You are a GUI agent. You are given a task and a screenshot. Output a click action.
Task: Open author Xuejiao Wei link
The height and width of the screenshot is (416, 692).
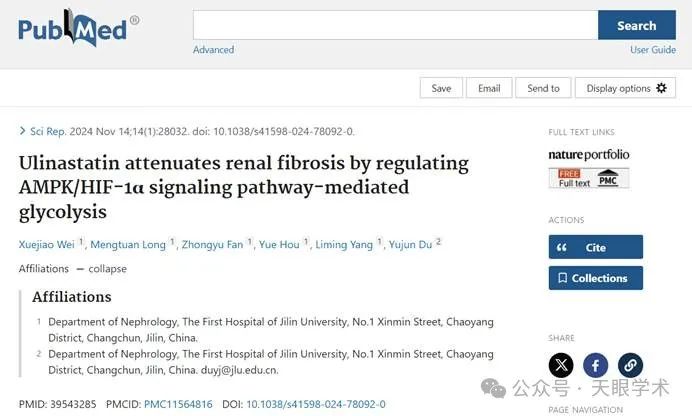tap(46, 244)
